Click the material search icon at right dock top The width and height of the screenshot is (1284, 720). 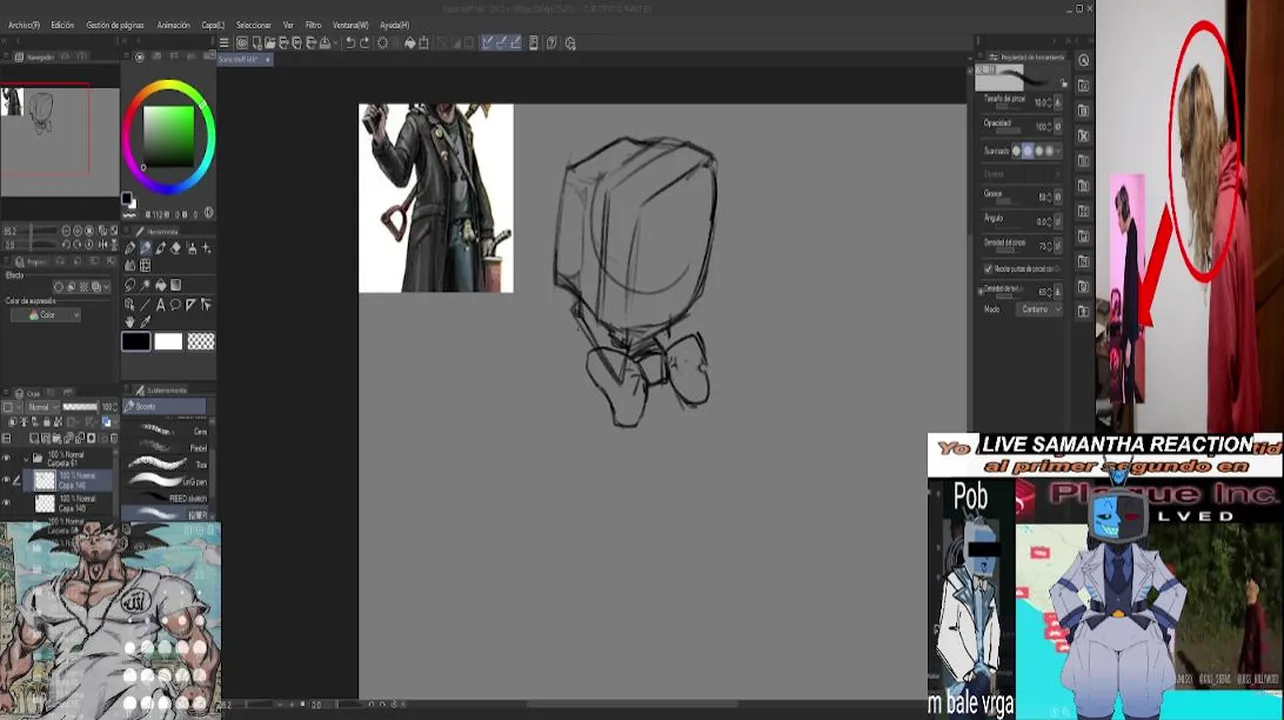point(1083,60)
